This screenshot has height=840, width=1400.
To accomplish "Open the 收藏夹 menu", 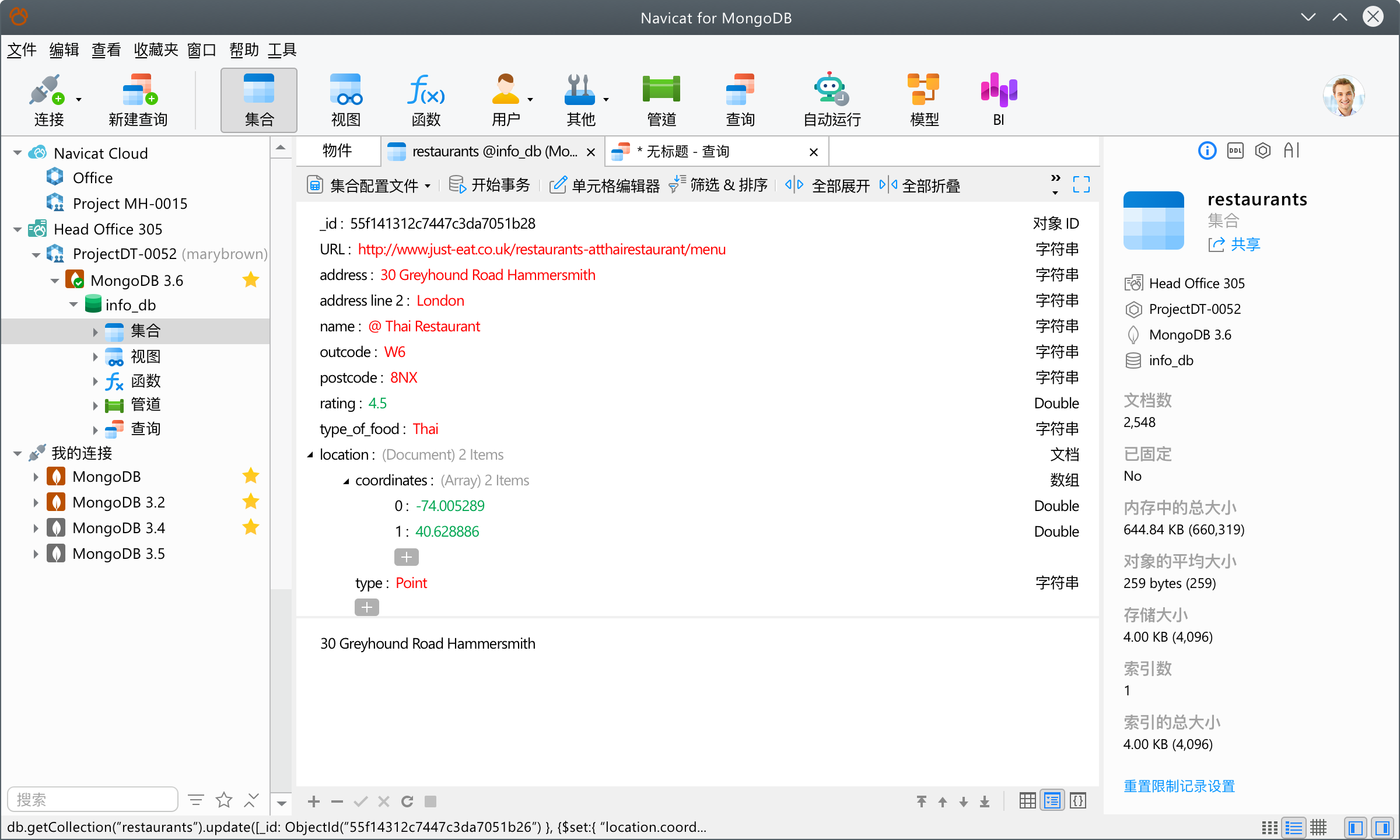I will [156, 50].
